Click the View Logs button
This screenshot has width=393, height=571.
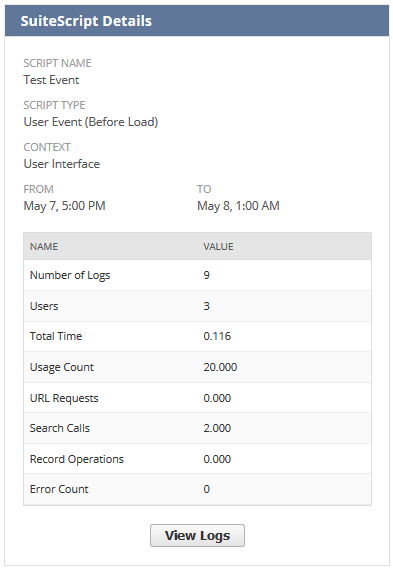197,535
